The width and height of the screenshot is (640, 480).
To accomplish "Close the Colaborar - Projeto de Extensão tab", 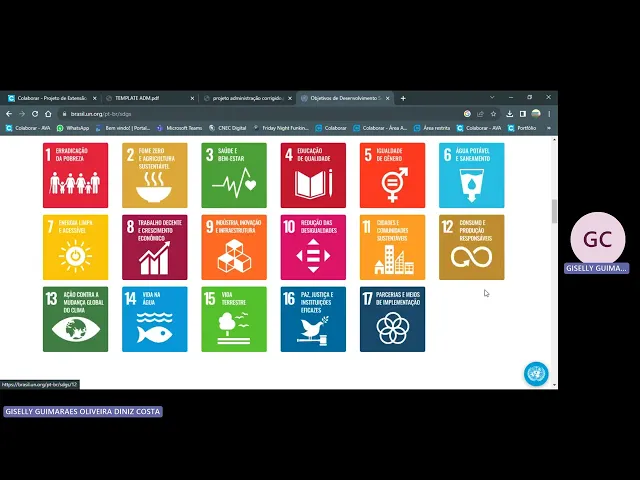I will pos(95,98).
